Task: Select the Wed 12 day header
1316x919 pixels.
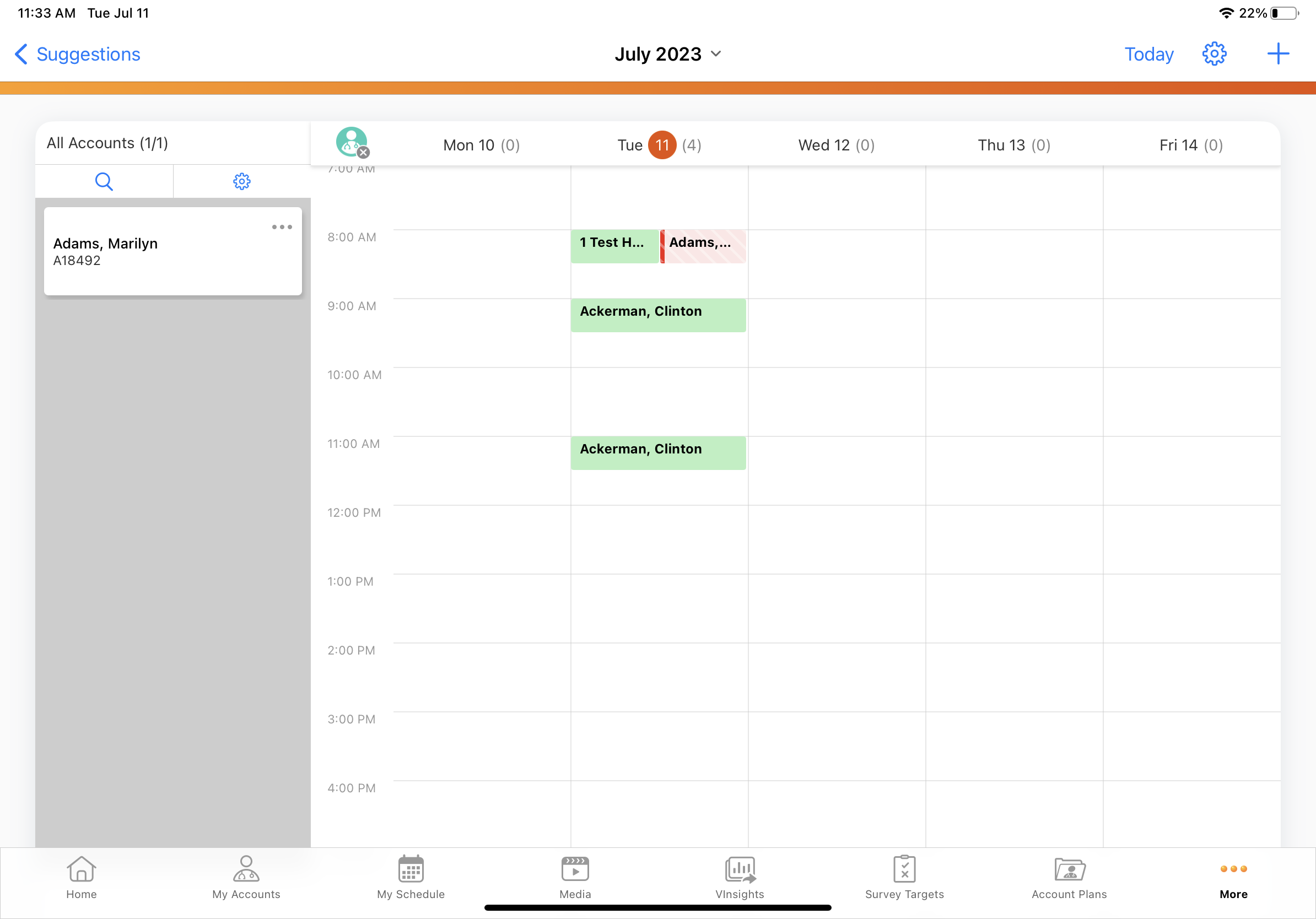Action: [835, 145]
